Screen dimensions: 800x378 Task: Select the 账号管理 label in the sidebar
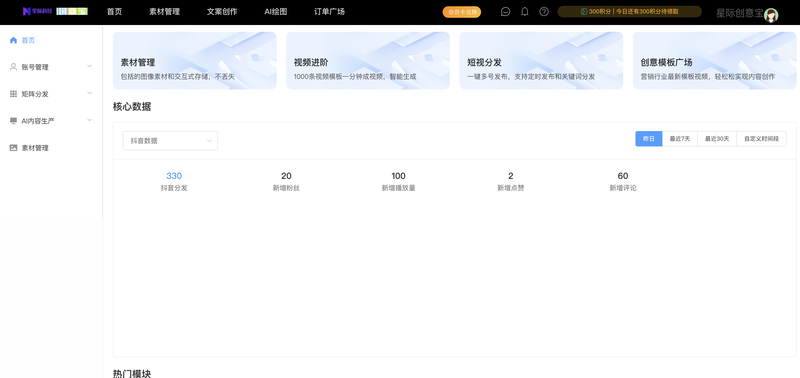pyautogui.click(x=35, y=67)
